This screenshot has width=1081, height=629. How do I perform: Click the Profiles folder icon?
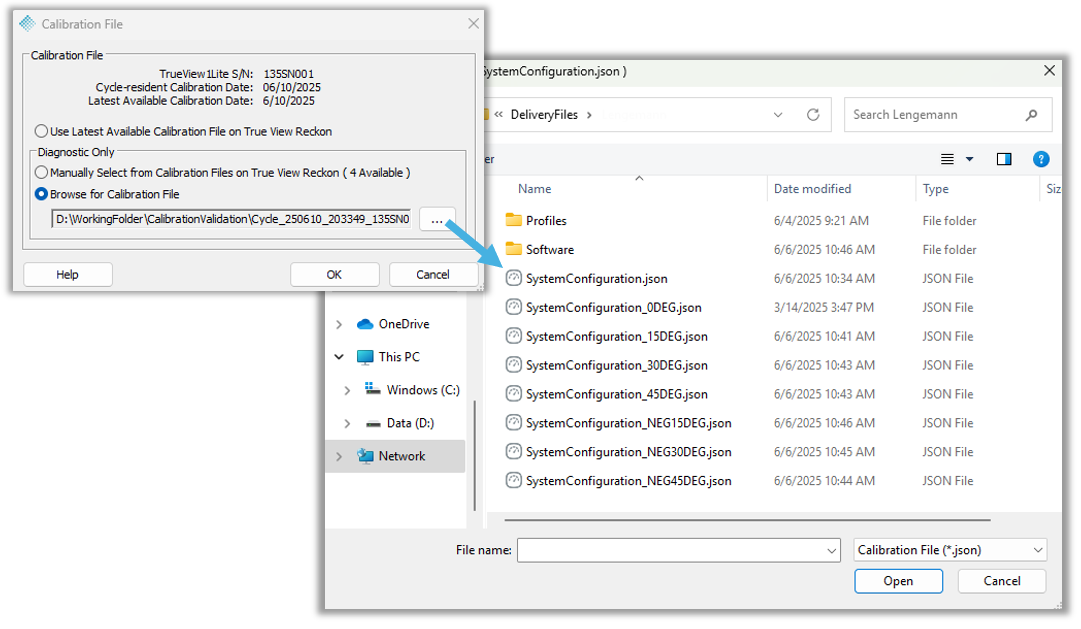514,220
